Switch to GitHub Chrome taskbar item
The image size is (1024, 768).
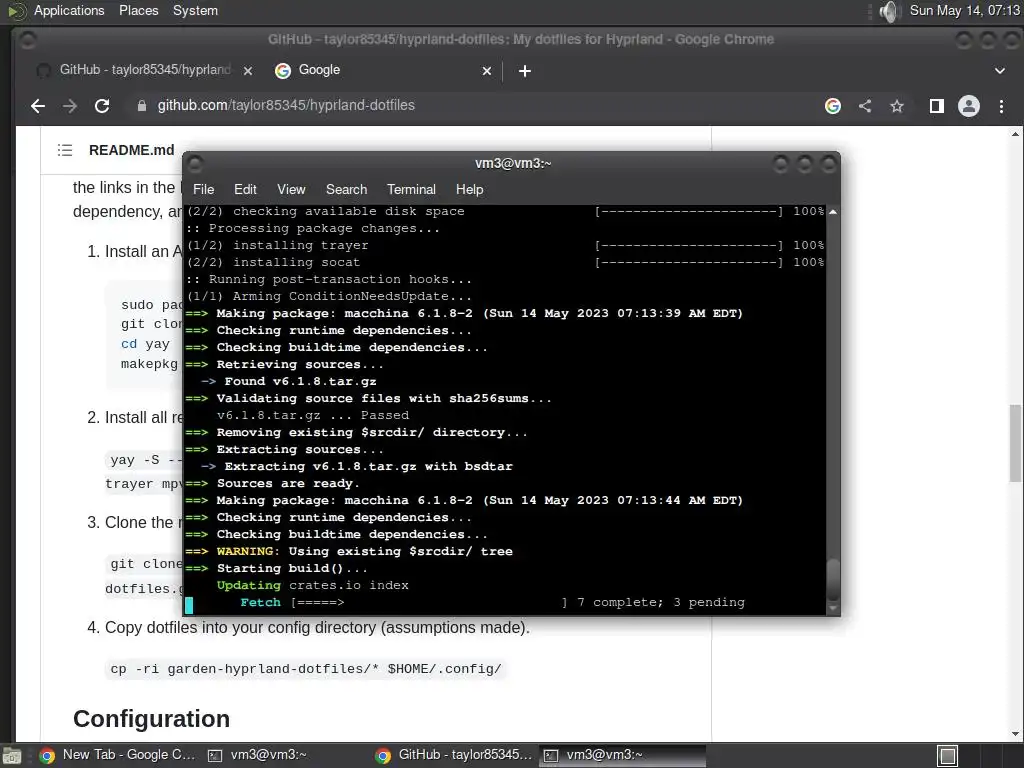pyautogui.click(x=455, y=755)
